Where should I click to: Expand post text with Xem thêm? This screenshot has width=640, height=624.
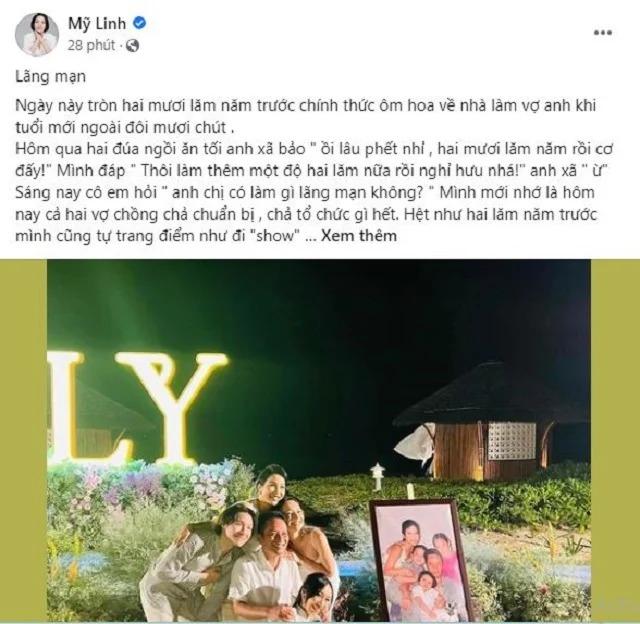click(359, 236)
